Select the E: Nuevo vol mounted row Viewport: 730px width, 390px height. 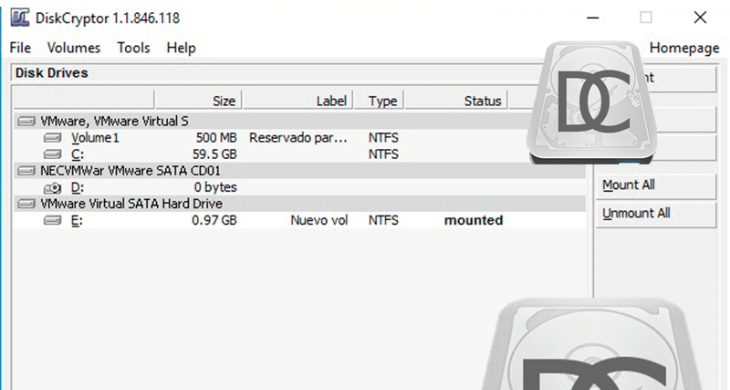(300, 220)
